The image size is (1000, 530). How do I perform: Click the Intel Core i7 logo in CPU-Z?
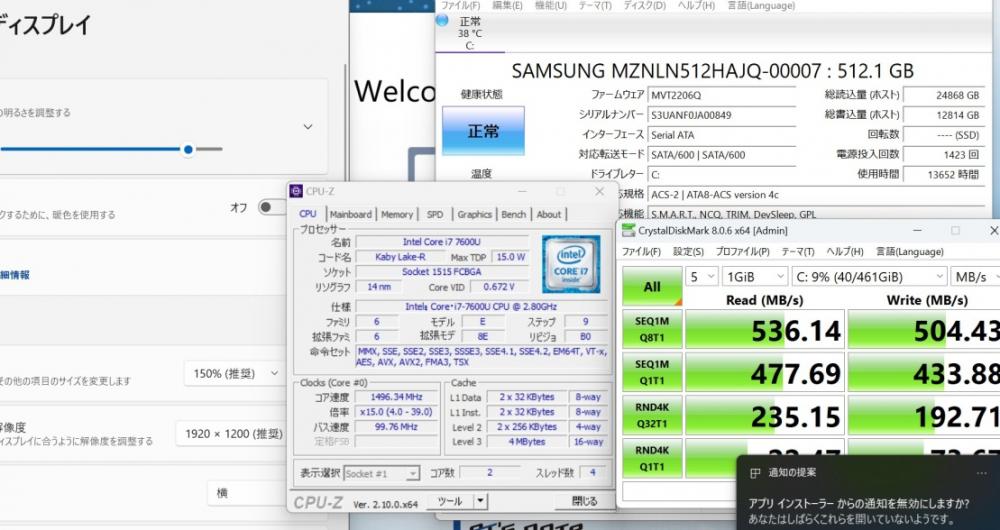[571, 264]
